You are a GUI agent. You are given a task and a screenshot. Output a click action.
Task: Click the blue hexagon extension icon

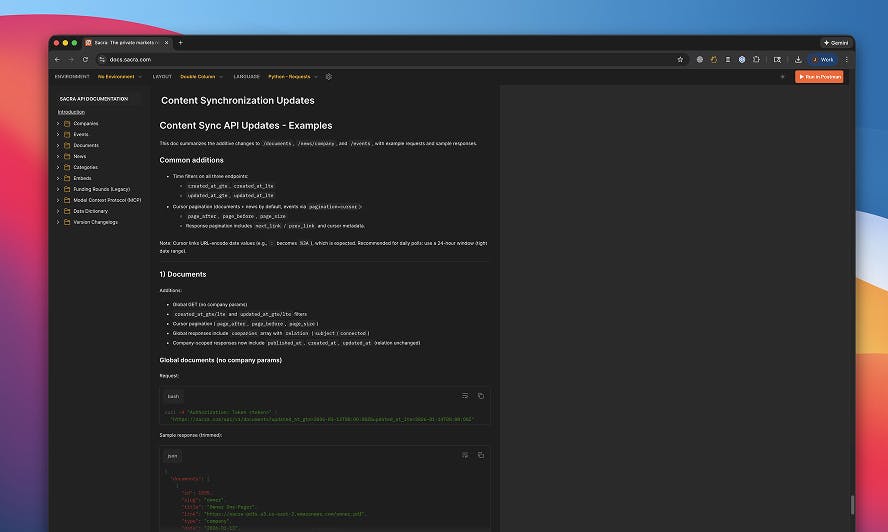pos(742,59)
